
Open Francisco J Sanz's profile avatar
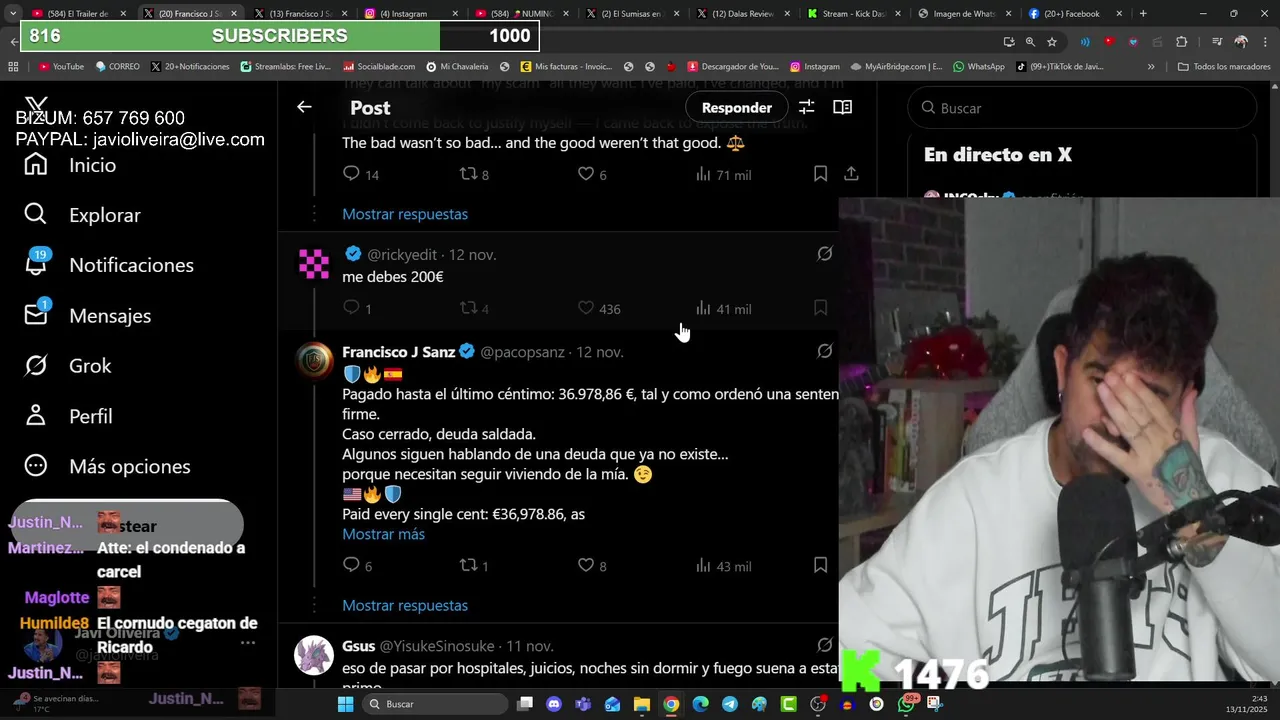[314, 361]
